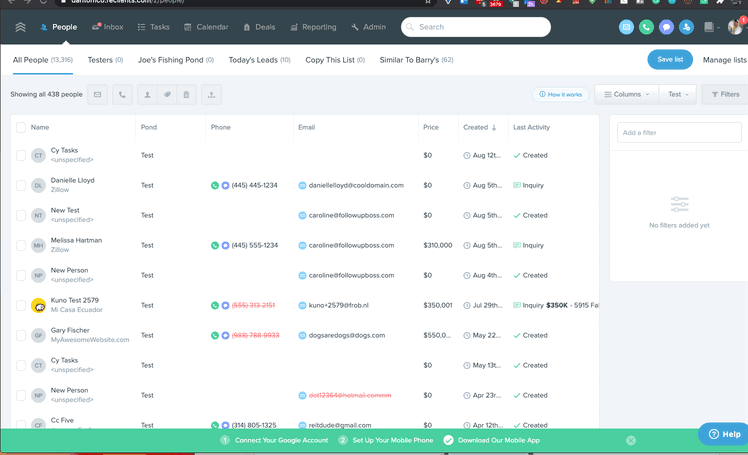Click the Help button
This screenshot has width=748, height=455.
(x=724, y=434)
